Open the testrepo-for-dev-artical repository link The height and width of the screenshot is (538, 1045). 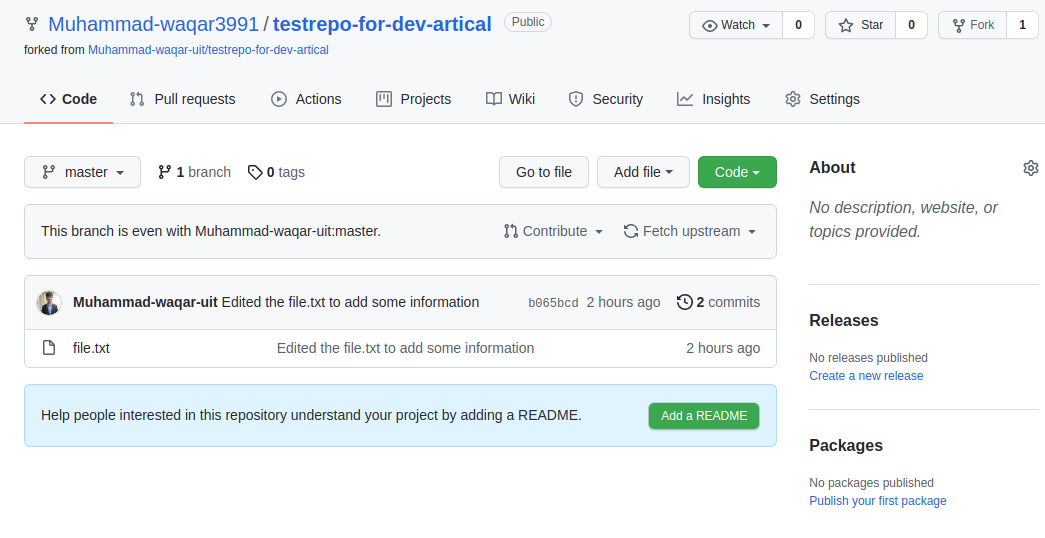(382, 25)
